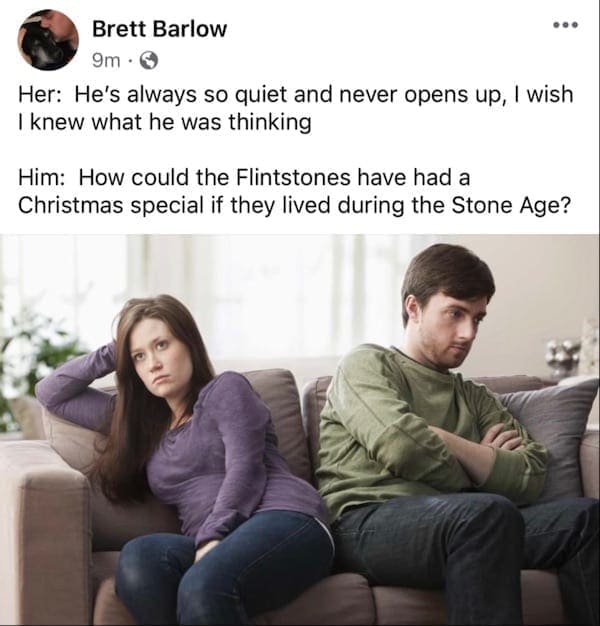Image resolution: width=600 pixels, height=626 pixels.
Task: Click the word "thinking" in first paragraph
Action: (x=270, y=122)
